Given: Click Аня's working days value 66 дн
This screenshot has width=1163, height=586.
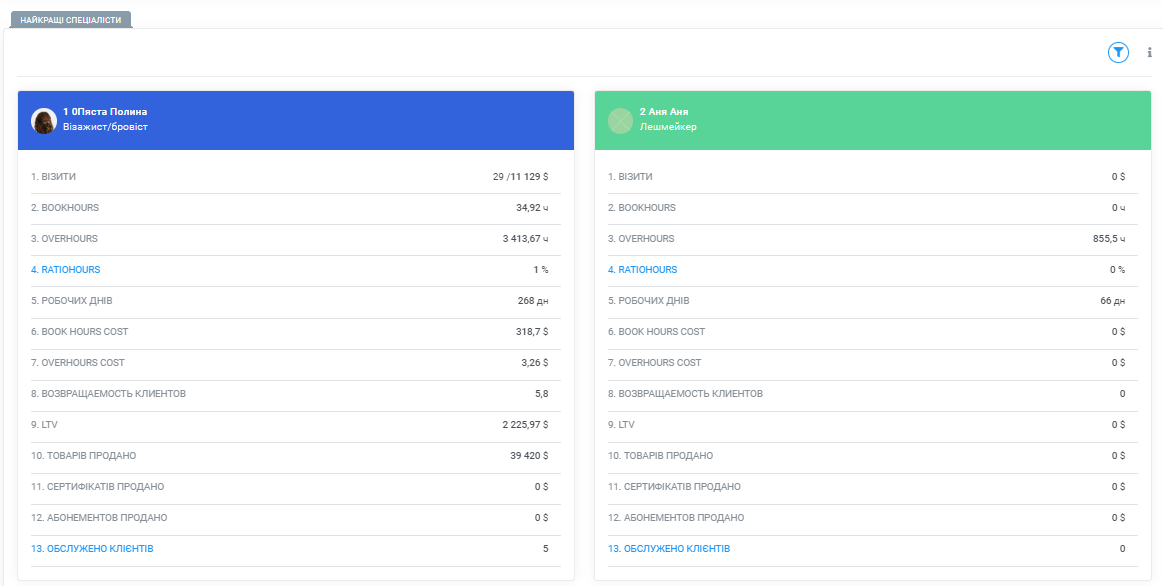Looking at the screenshot, I should click(x=1113, y=301).
